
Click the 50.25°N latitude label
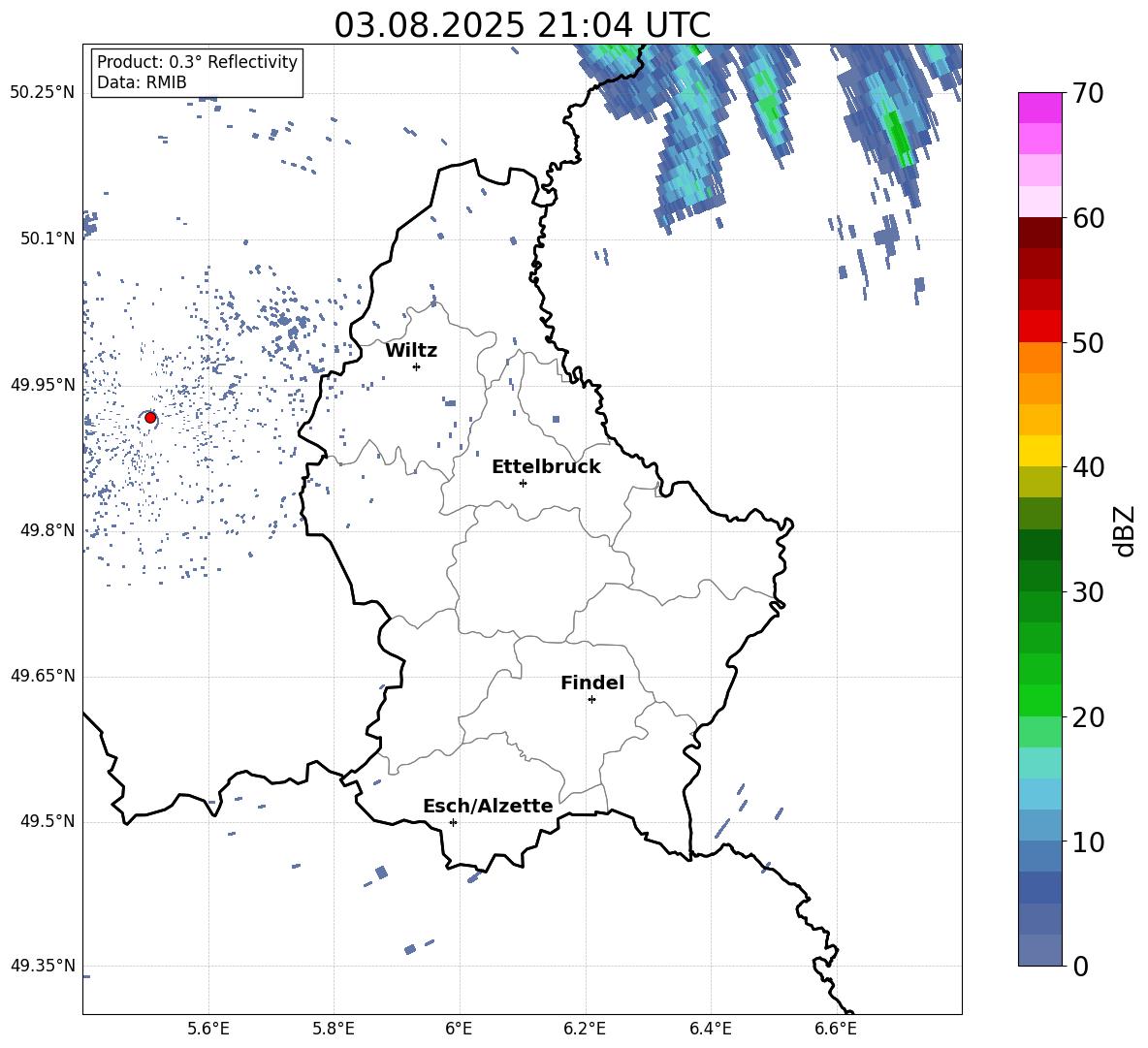click(43, 93)
